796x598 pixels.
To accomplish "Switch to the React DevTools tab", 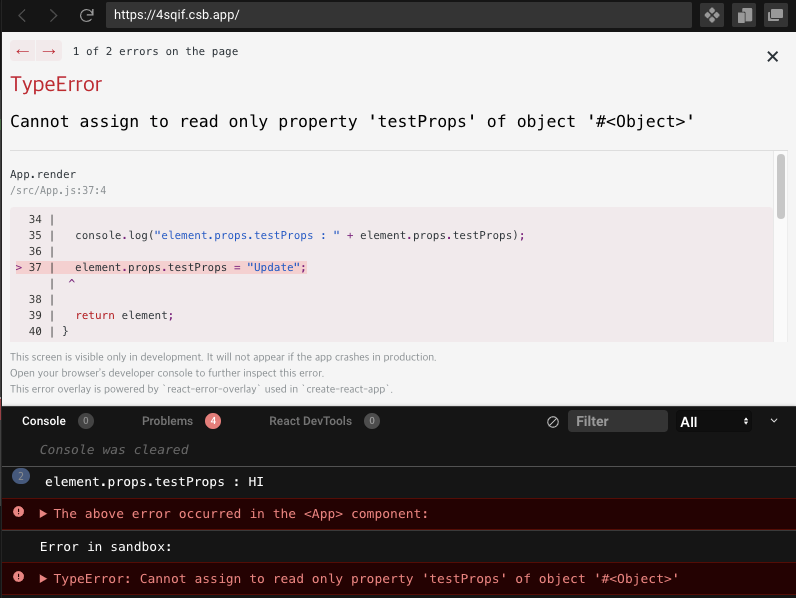I will (310, 421).
